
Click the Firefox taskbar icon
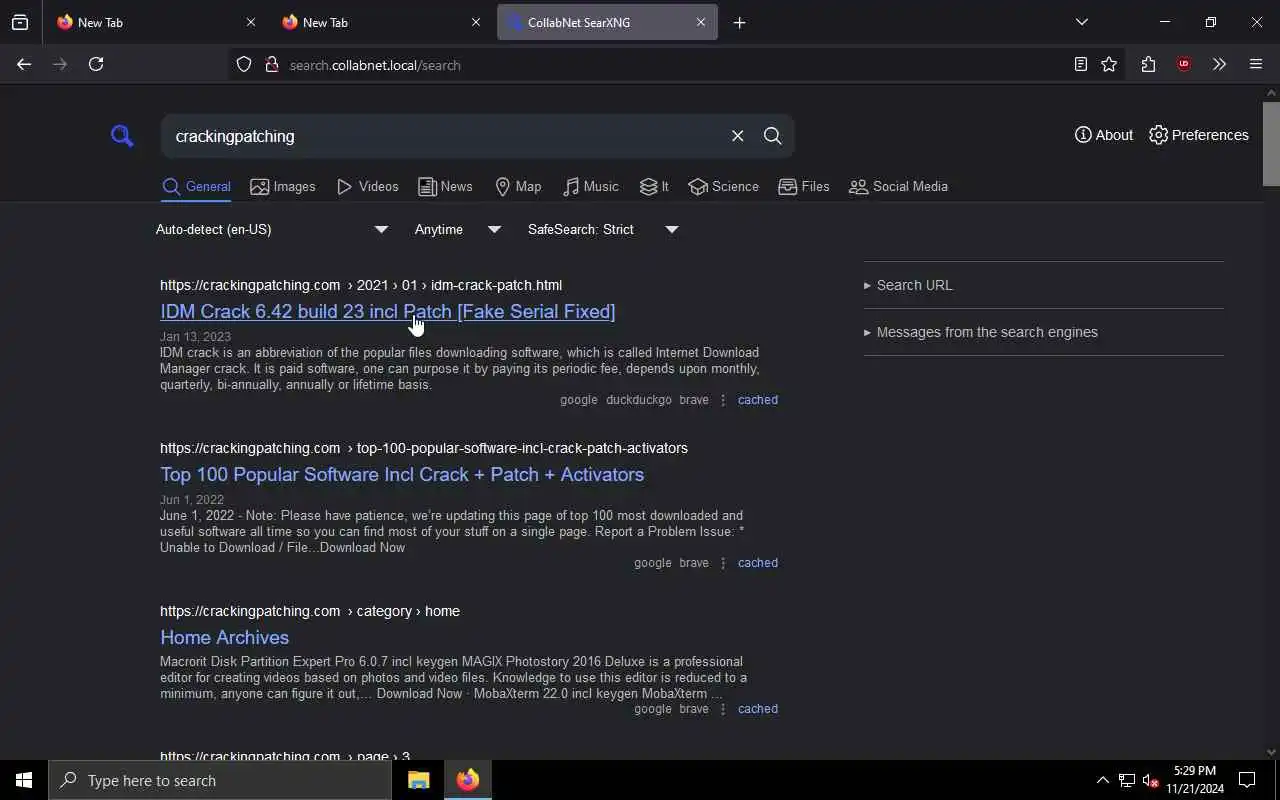pos(467,780)
